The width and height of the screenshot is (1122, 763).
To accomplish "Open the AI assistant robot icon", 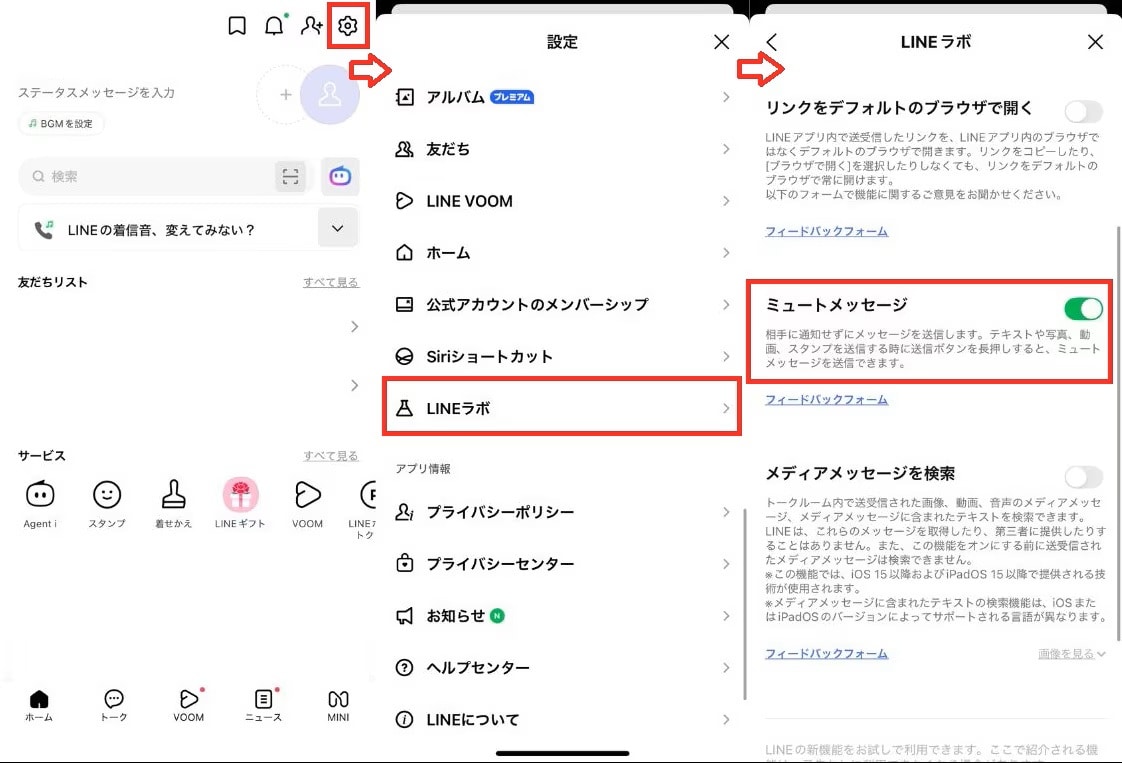I will pos(340,176).
